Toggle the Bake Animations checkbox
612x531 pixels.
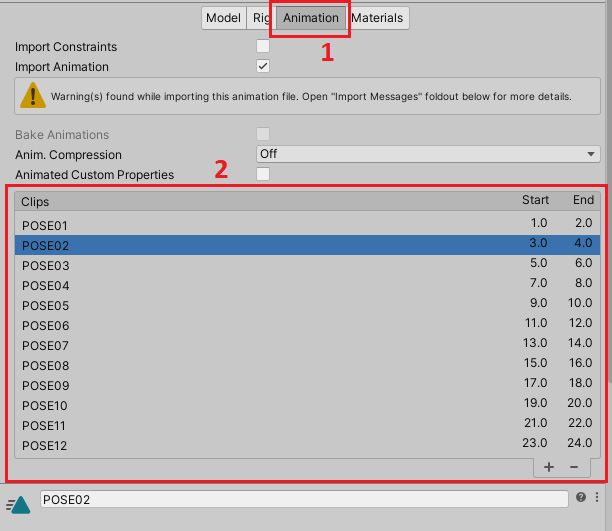click(x=263, y=134)
